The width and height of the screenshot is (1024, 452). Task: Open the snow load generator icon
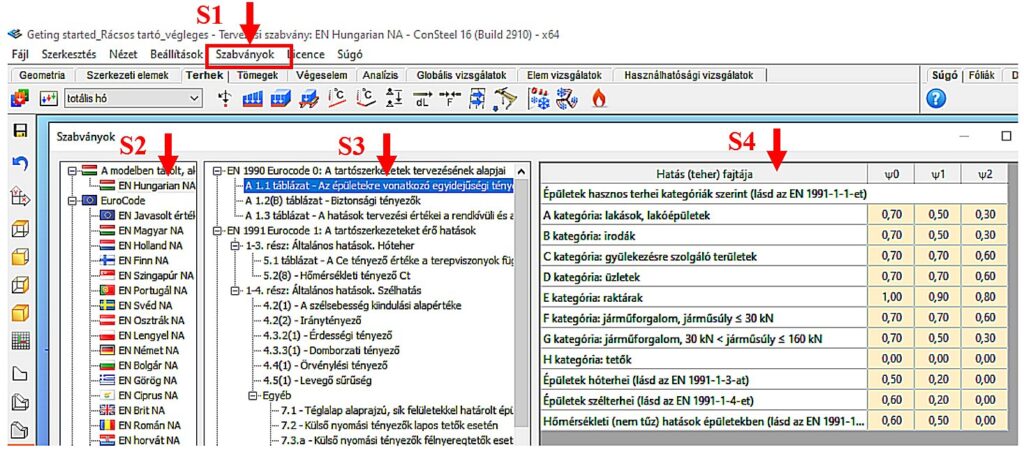tap(538, 99)
